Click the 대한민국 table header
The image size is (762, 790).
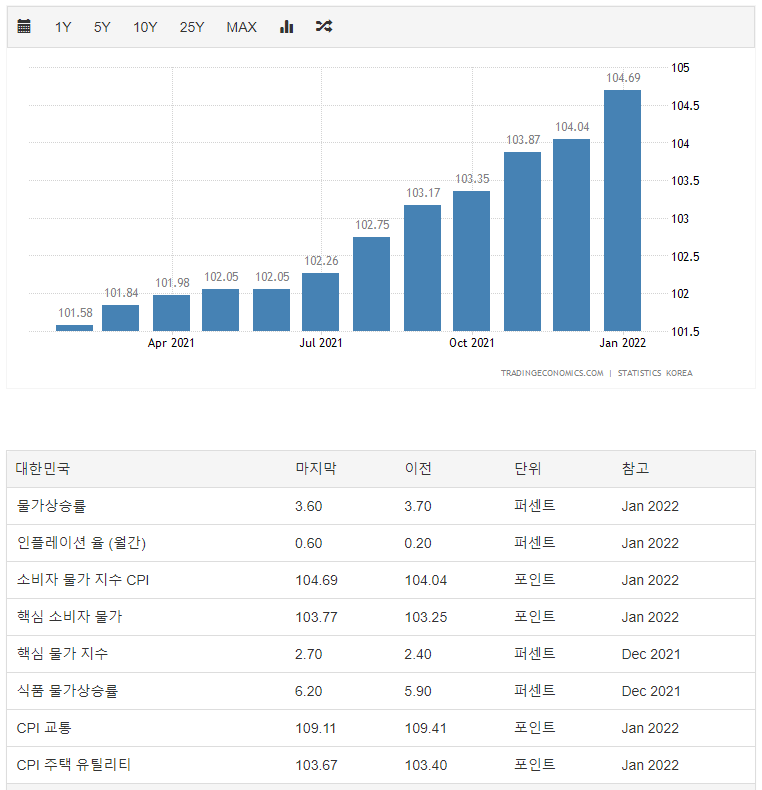click(42, 469)
